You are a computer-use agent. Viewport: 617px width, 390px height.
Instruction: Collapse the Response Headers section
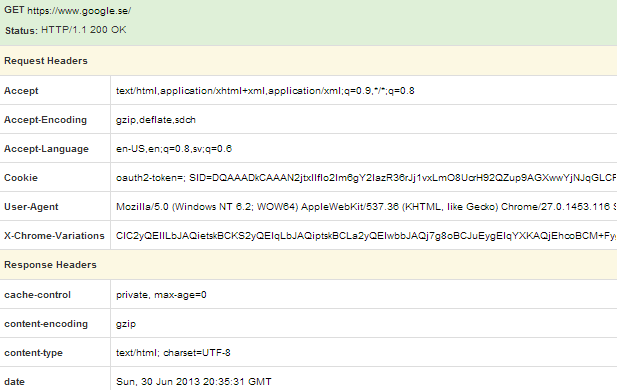50,265
